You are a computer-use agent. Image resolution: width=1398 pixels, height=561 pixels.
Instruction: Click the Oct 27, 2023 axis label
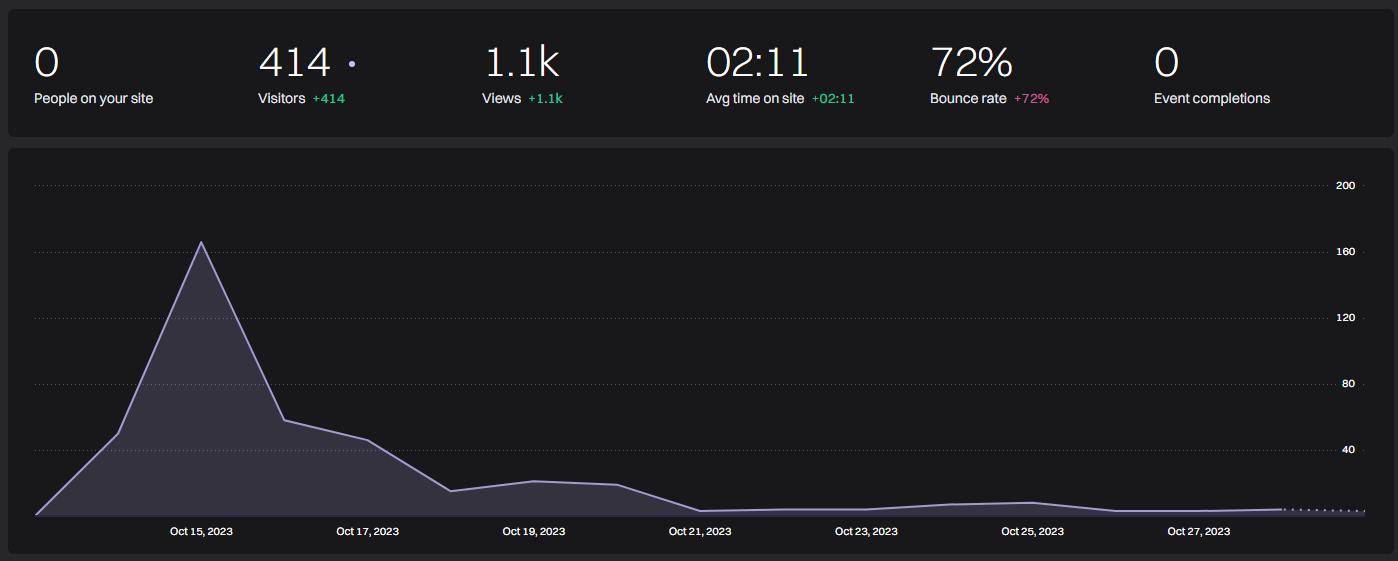pos(1198,532)
